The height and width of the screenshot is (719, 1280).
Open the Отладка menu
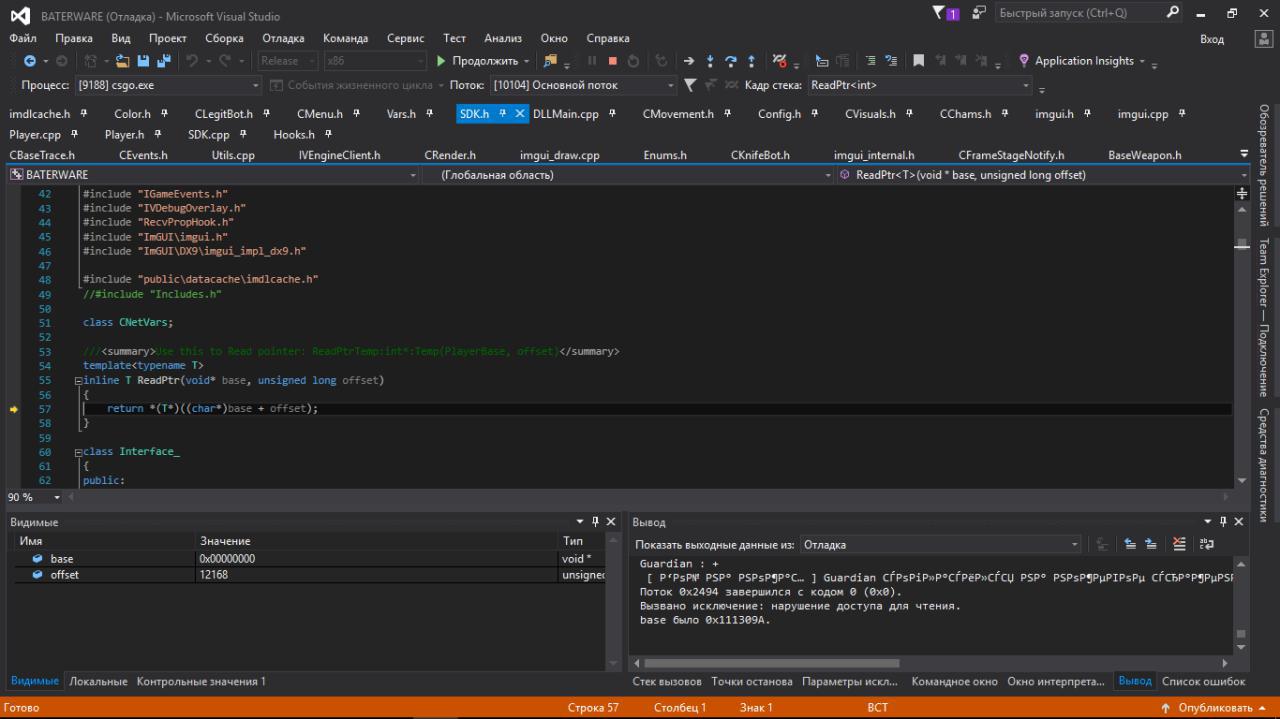(283, 38)
